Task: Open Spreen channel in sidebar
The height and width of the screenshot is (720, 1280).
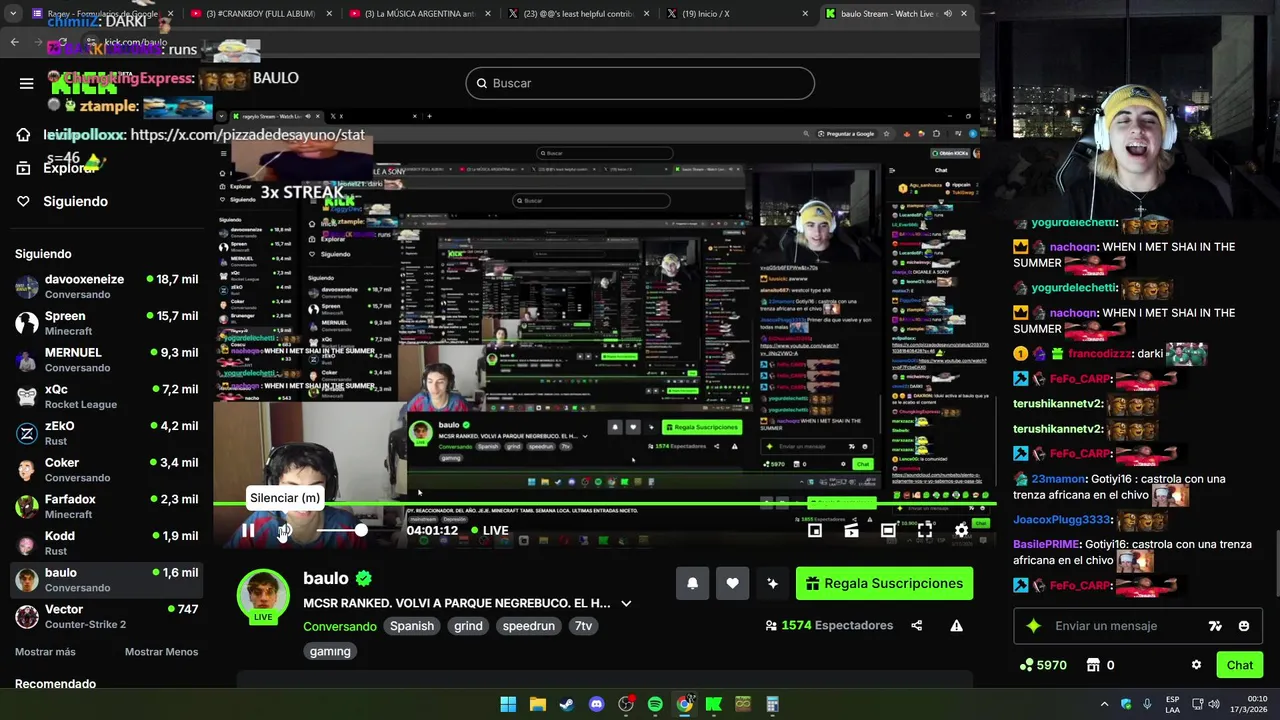Action: click(106, 323)
